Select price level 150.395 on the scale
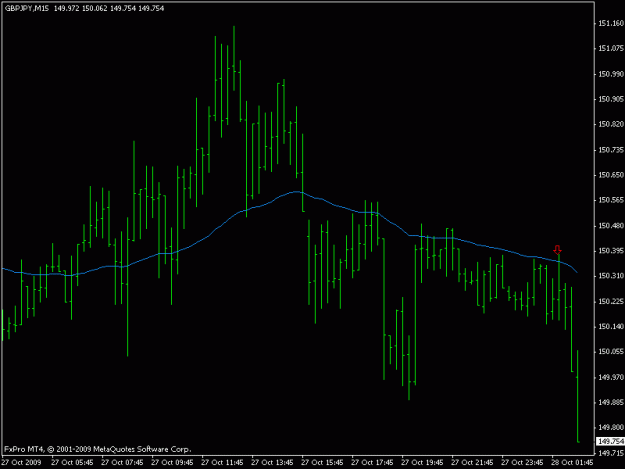The height and width of the screenshot is (469, 625). 611,251
